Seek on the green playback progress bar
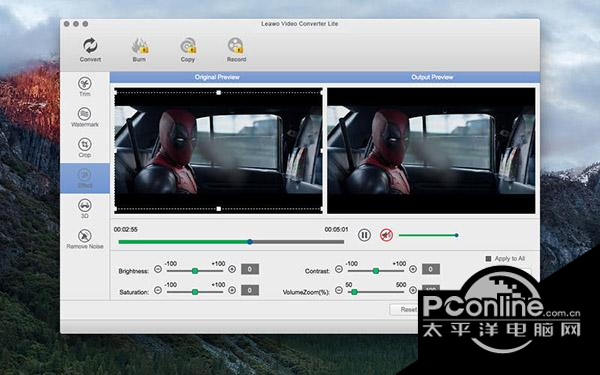Screen dimensions: 600x375 point(231,242)
